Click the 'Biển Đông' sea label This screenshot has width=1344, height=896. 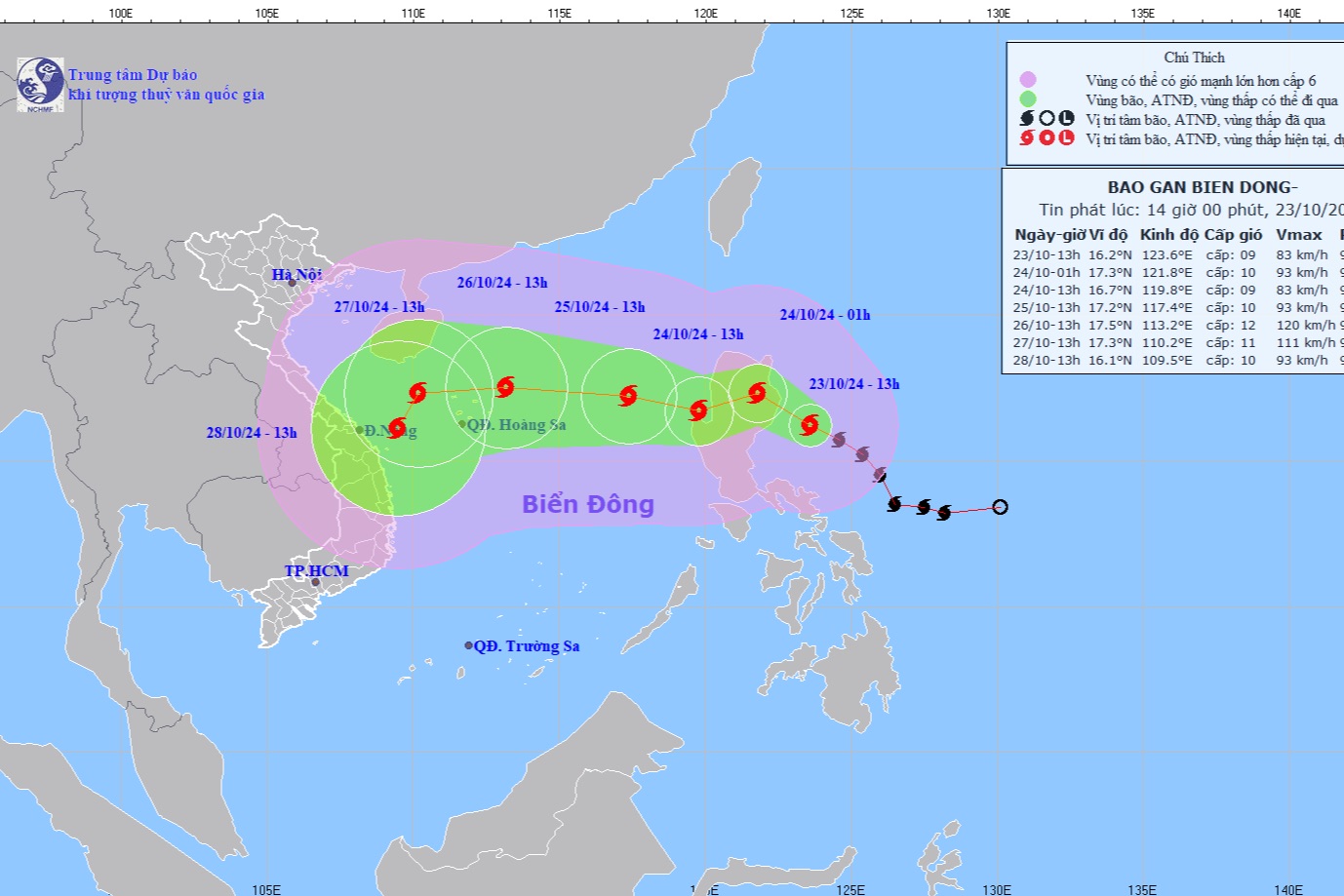588,504
